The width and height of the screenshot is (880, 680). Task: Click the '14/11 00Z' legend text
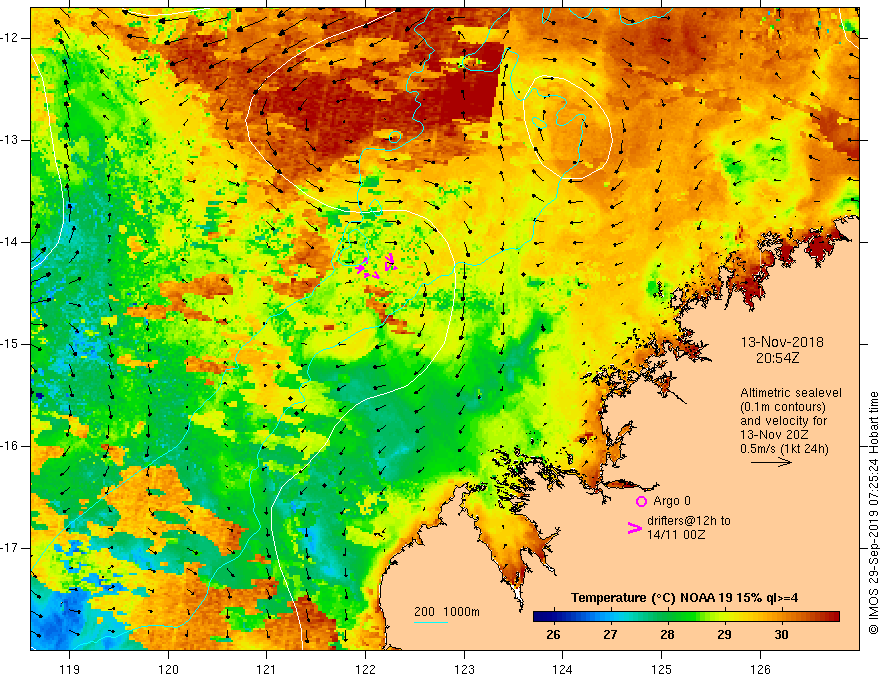tap(676, 535)
